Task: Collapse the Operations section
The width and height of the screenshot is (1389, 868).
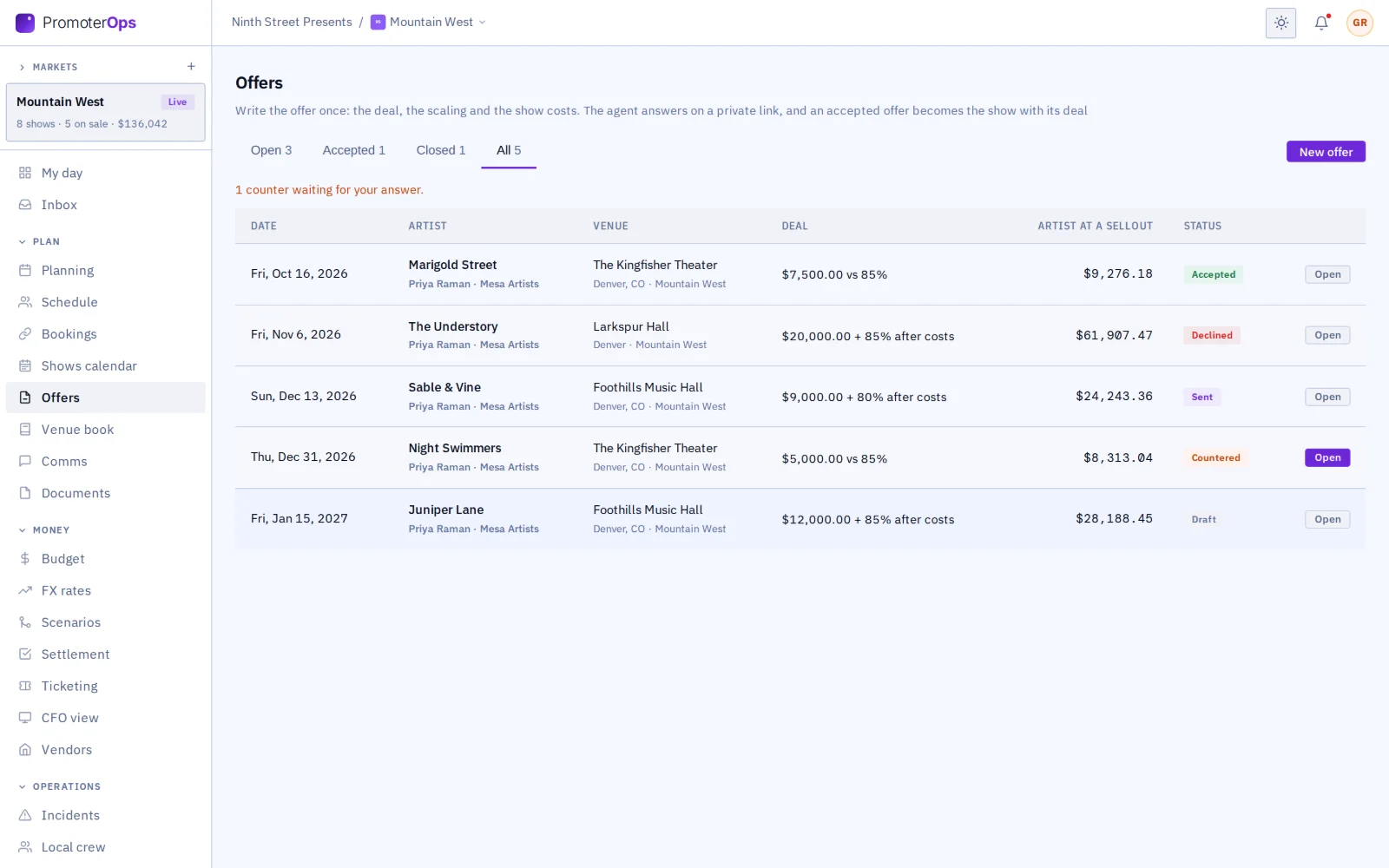Action: pyautogui.click(x=59, y=786)
